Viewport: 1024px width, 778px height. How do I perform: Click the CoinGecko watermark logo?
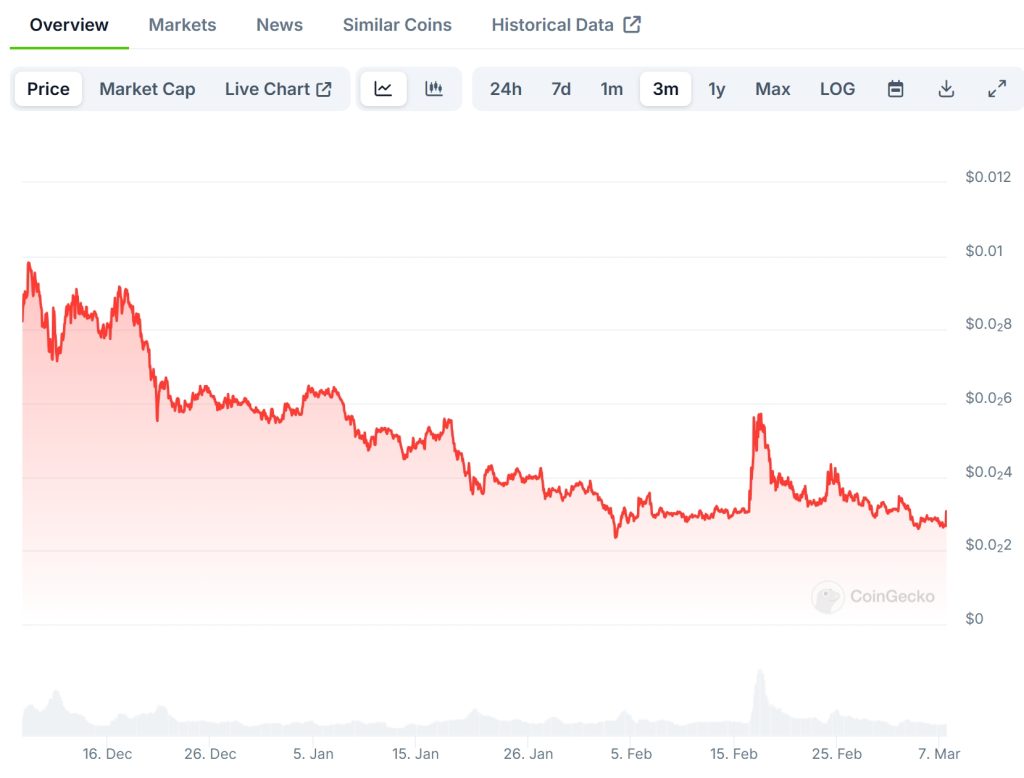pyautogui.click(x=873, y=597)
